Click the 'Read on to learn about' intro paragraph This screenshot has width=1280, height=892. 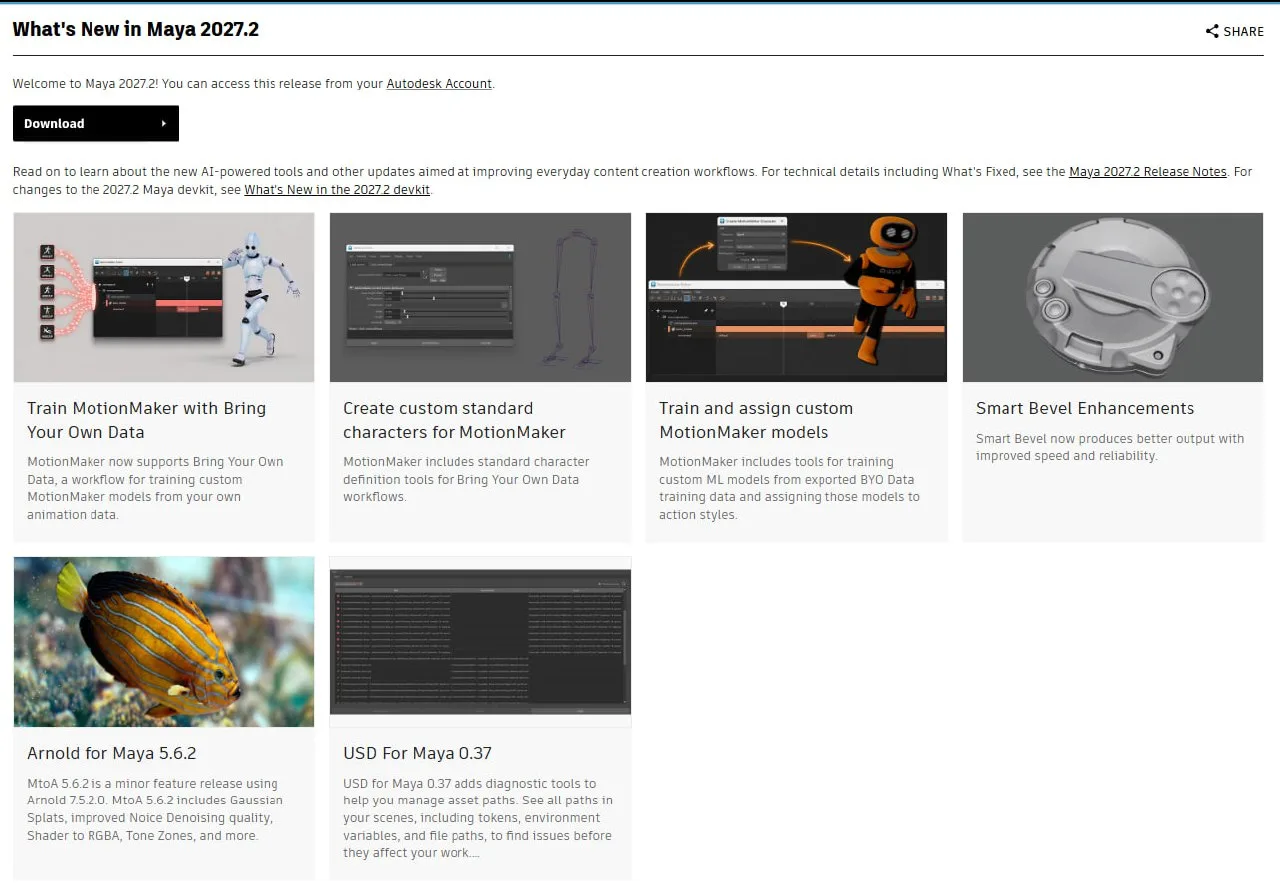point(632,181)
